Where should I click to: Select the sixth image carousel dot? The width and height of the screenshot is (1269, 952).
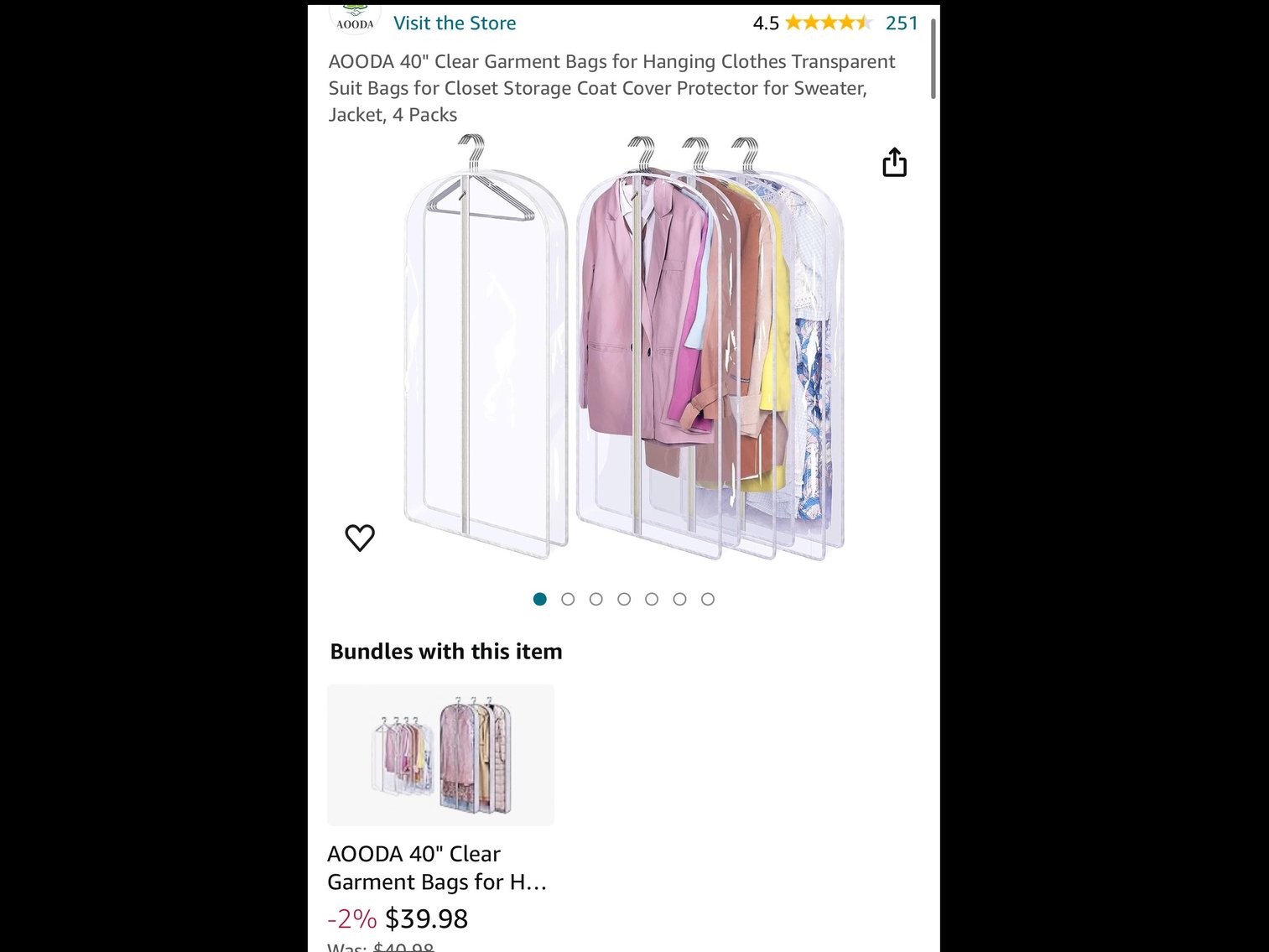[x=680, y=599]
